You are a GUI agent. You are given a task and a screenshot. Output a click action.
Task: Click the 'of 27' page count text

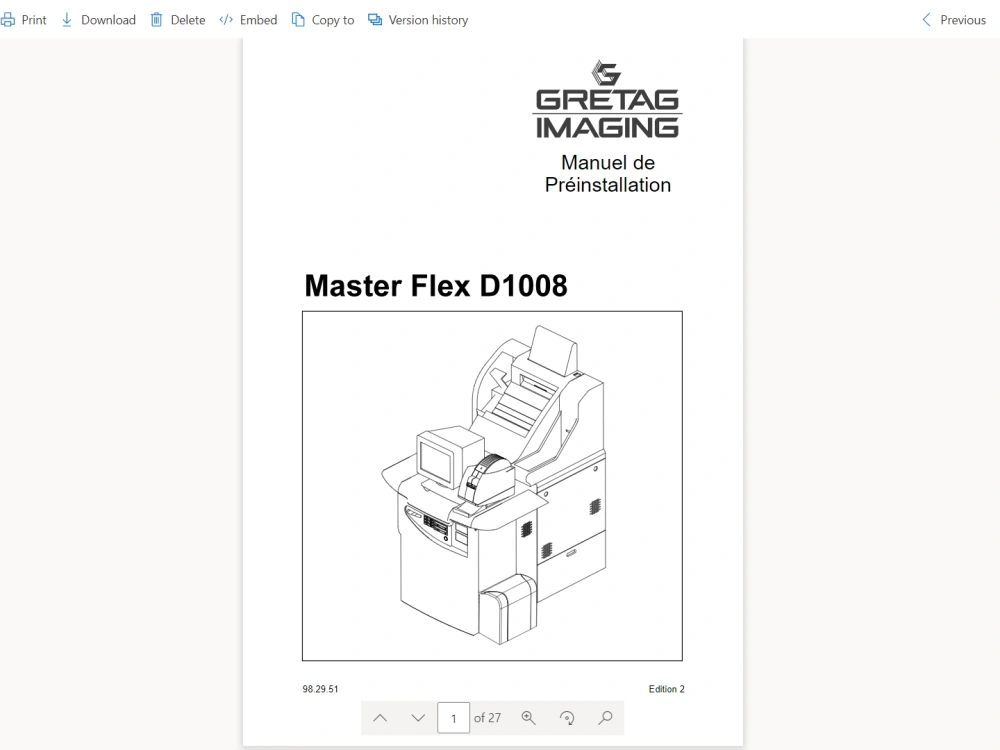(x=487, y=718)
